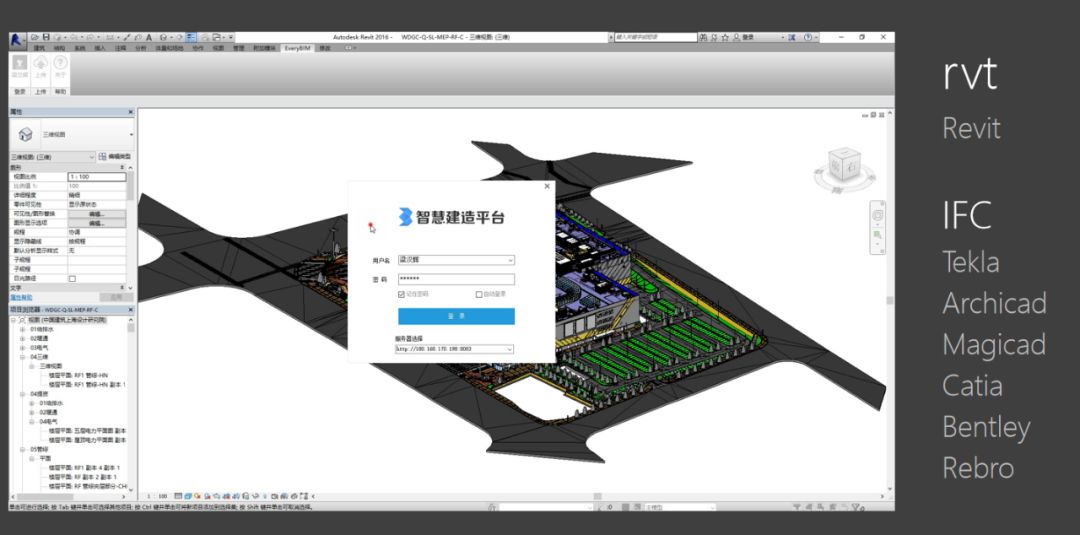
Task: Click the view scale 1:100 field in Properties
Action: (96, 177)
